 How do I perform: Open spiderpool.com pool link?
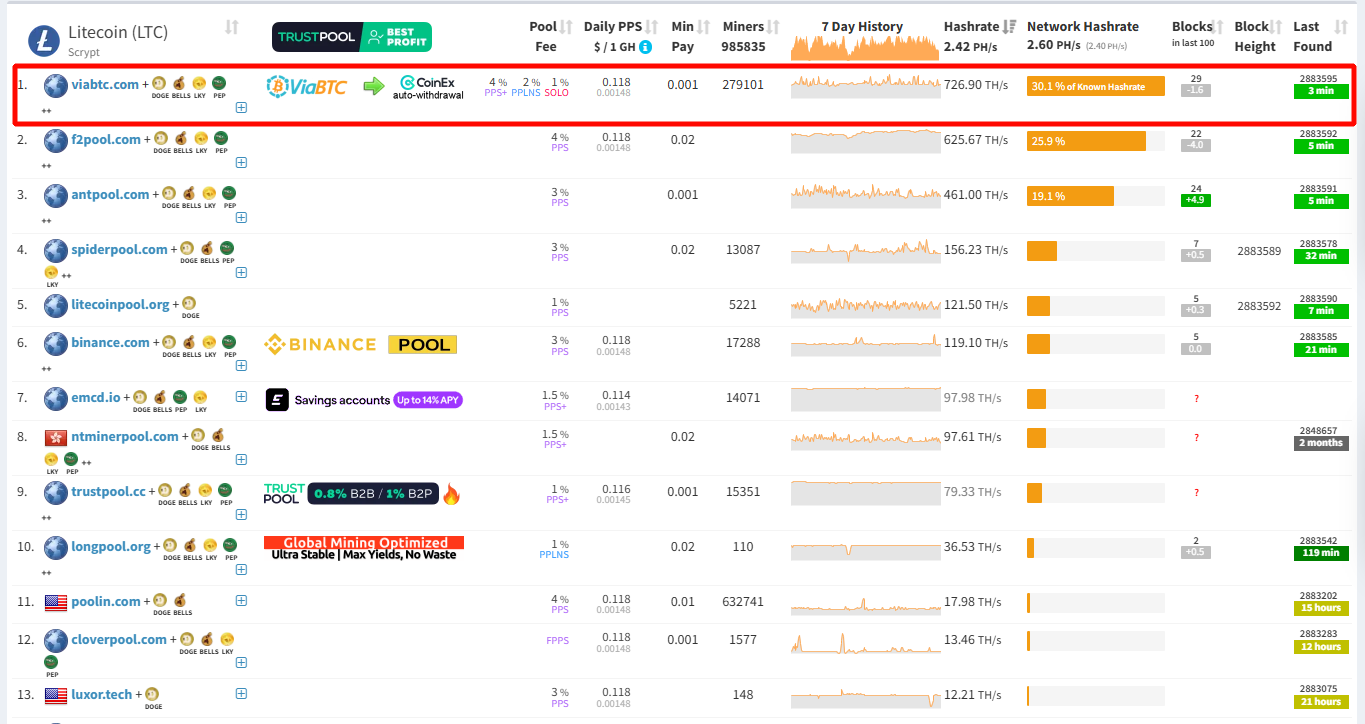(119, 249)
